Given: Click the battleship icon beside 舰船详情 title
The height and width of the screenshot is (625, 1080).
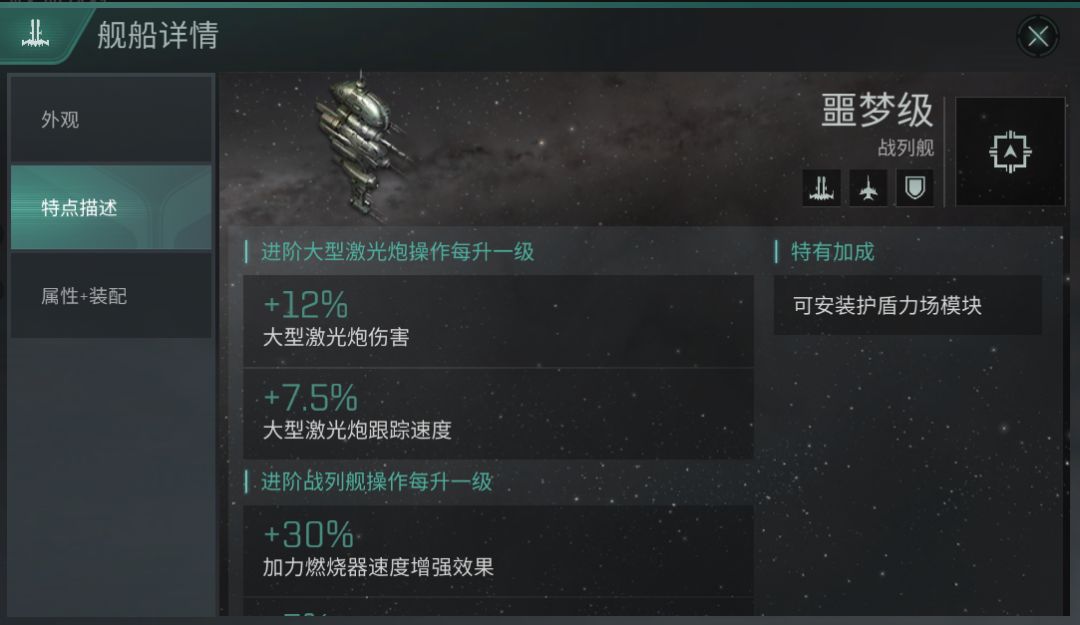Looking at the screenshot, I should click(x=36, y=34).
